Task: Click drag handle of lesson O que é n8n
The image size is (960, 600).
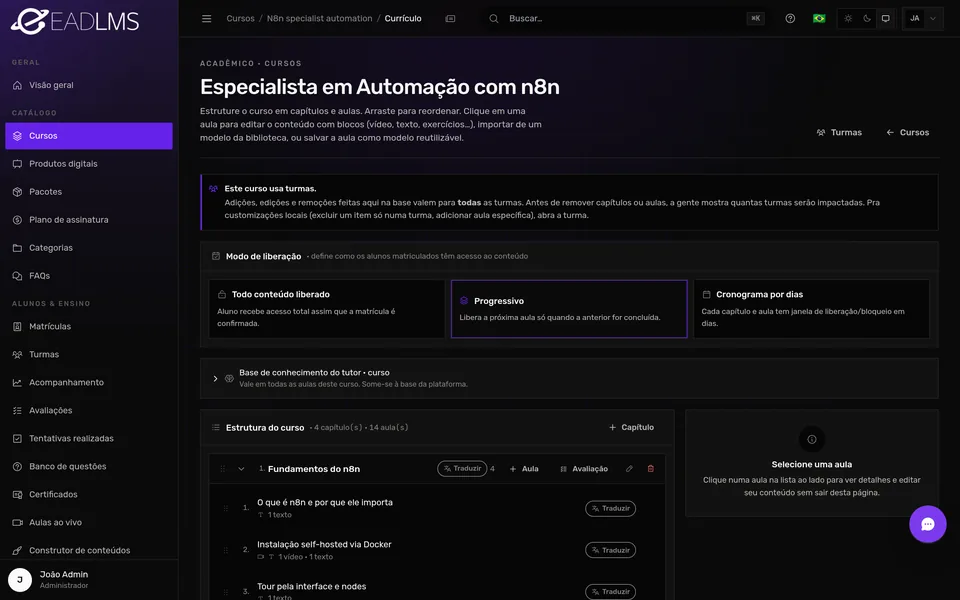Action: [226, 508]
